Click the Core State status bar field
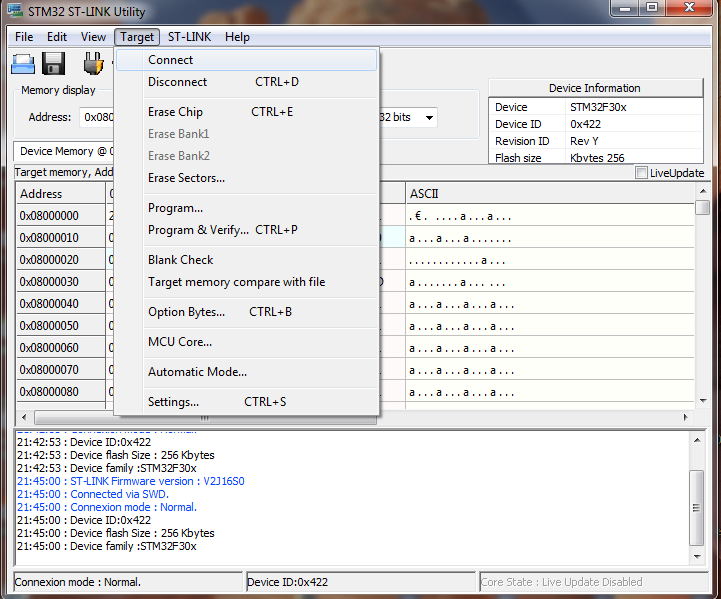721x599 pixels. click(x=594, y=582)
